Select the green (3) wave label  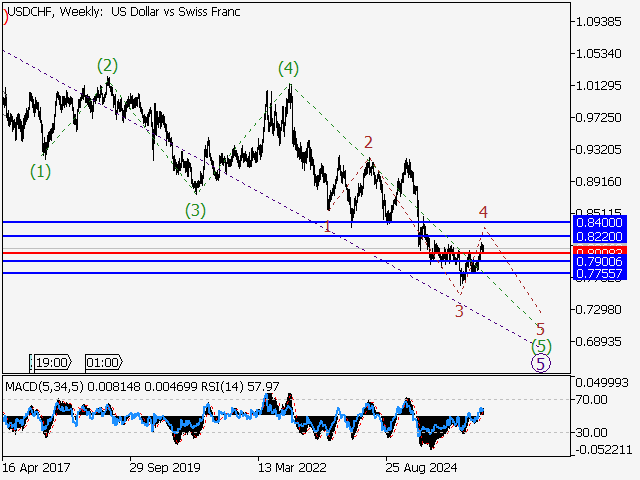pos(195,210)
